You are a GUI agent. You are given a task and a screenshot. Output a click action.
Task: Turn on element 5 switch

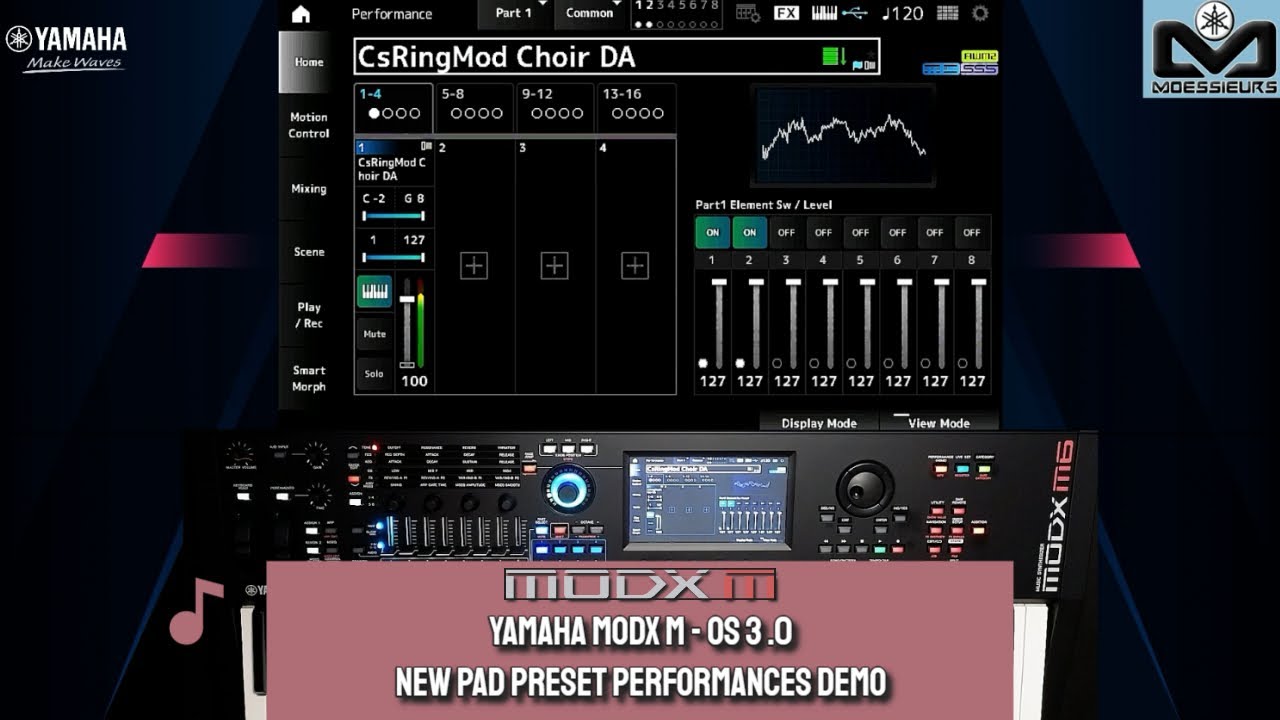click(x=861, y=232)
